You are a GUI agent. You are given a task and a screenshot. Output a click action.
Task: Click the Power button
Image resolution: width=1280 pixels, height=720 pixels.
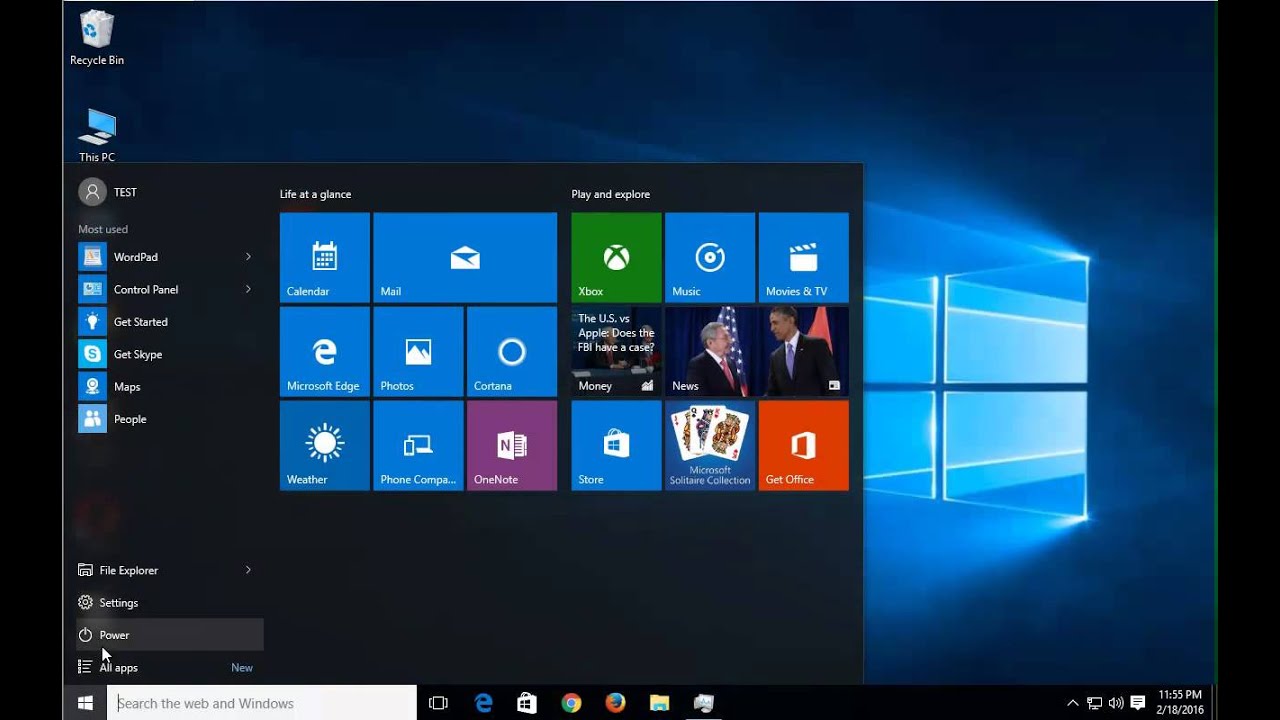pos(170,635)
